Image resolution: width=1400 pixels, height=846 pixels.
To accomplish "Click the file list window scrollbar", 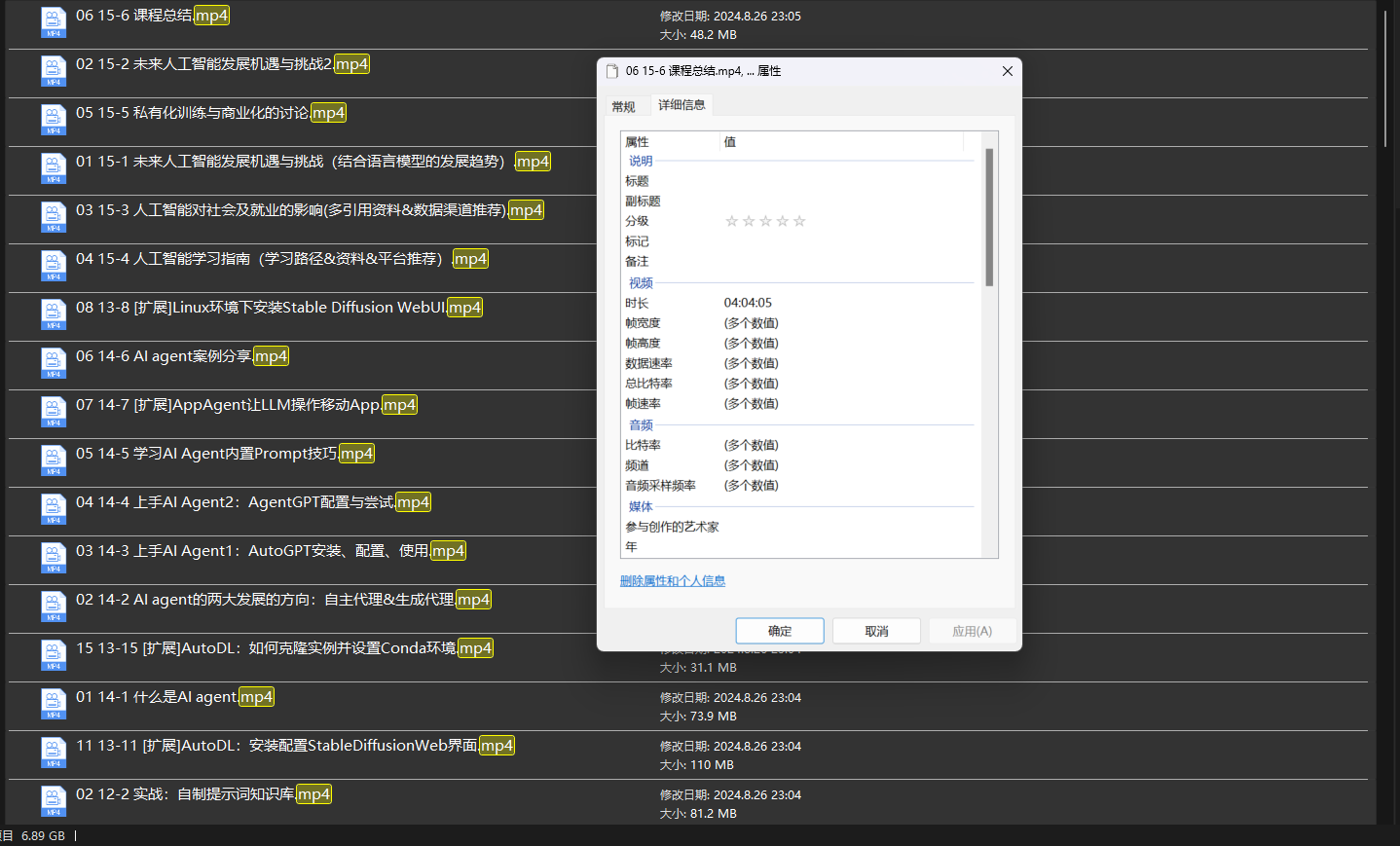I will [x=1385, y=78].
